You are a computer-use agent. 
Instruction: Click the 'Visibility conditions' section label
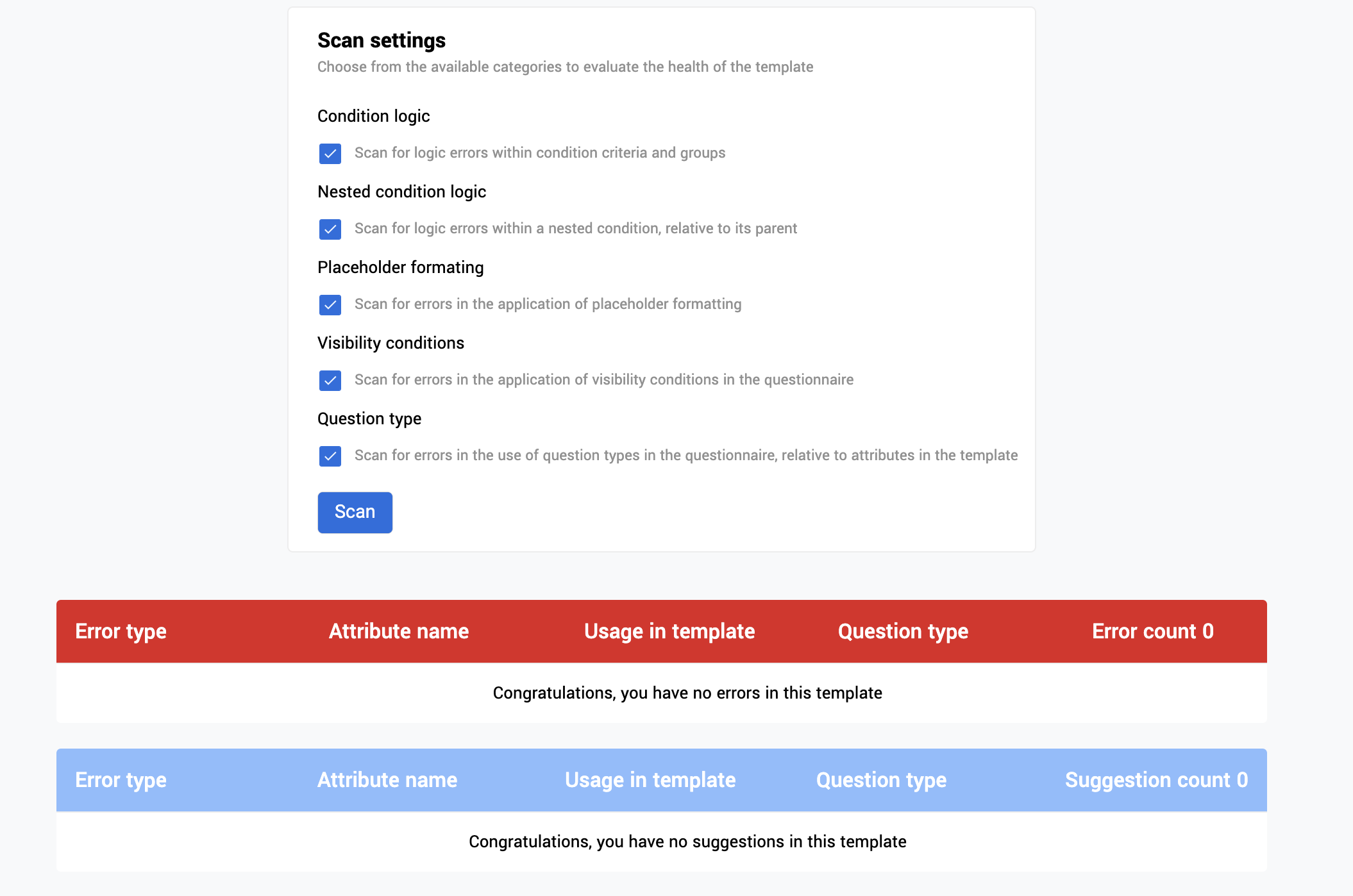coord(391,343)
